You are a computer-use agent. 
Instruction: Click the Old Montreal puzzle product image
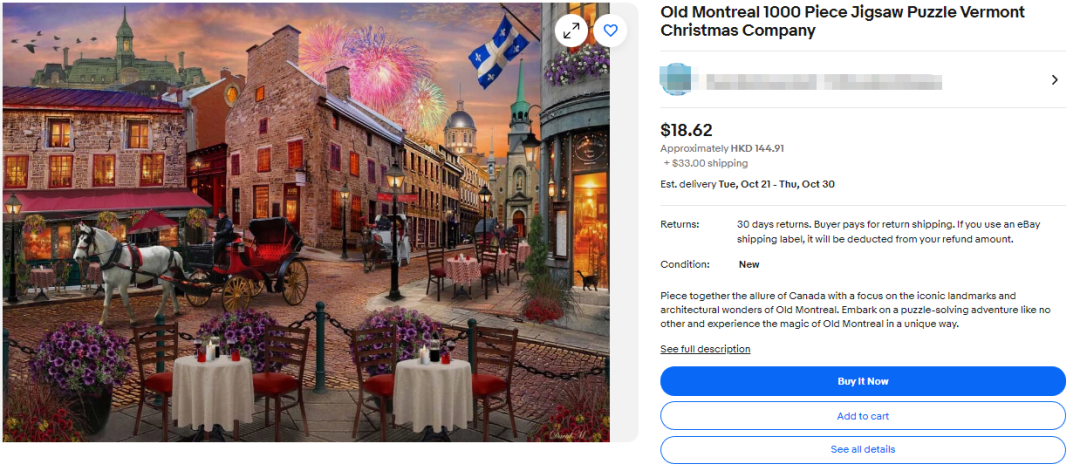point(300,250)
